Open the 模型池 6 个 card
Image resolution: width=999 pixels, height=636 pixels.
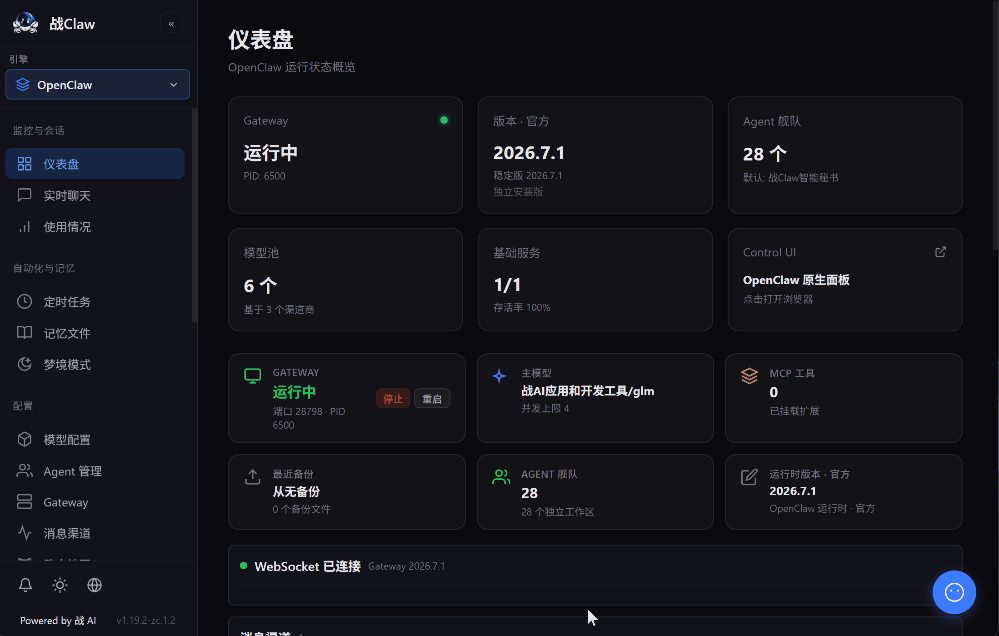(345, 280)
